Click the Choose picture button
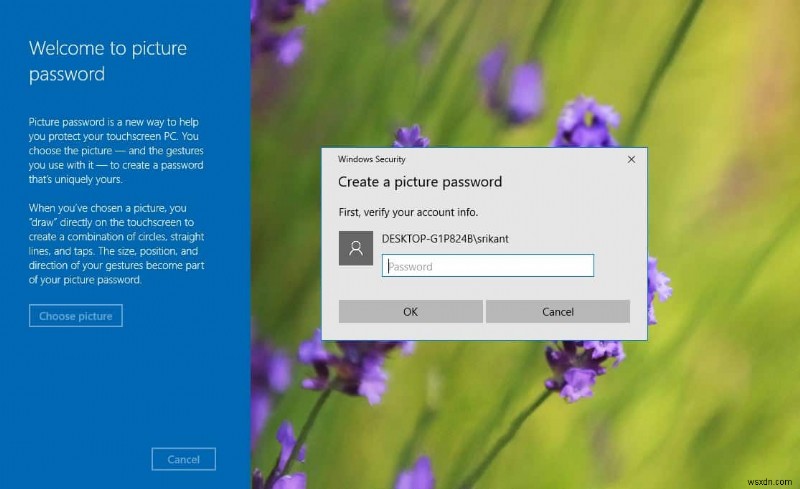This screenshot has width=800, height=489. pyautogui.click(x=76, y=316)
